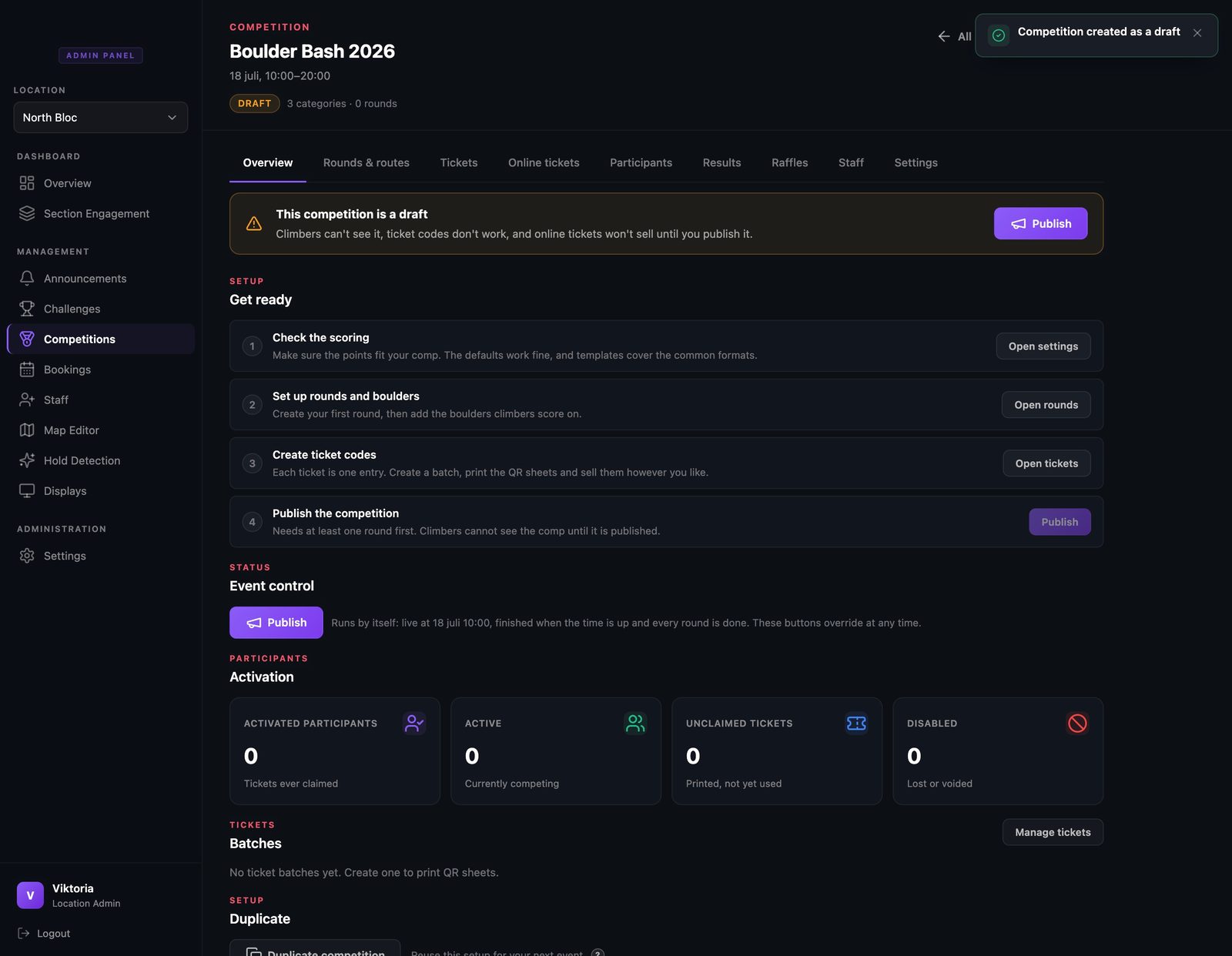Click the chevron in location selector
This screenshot has height=956, width=1232.
(172, 118)
